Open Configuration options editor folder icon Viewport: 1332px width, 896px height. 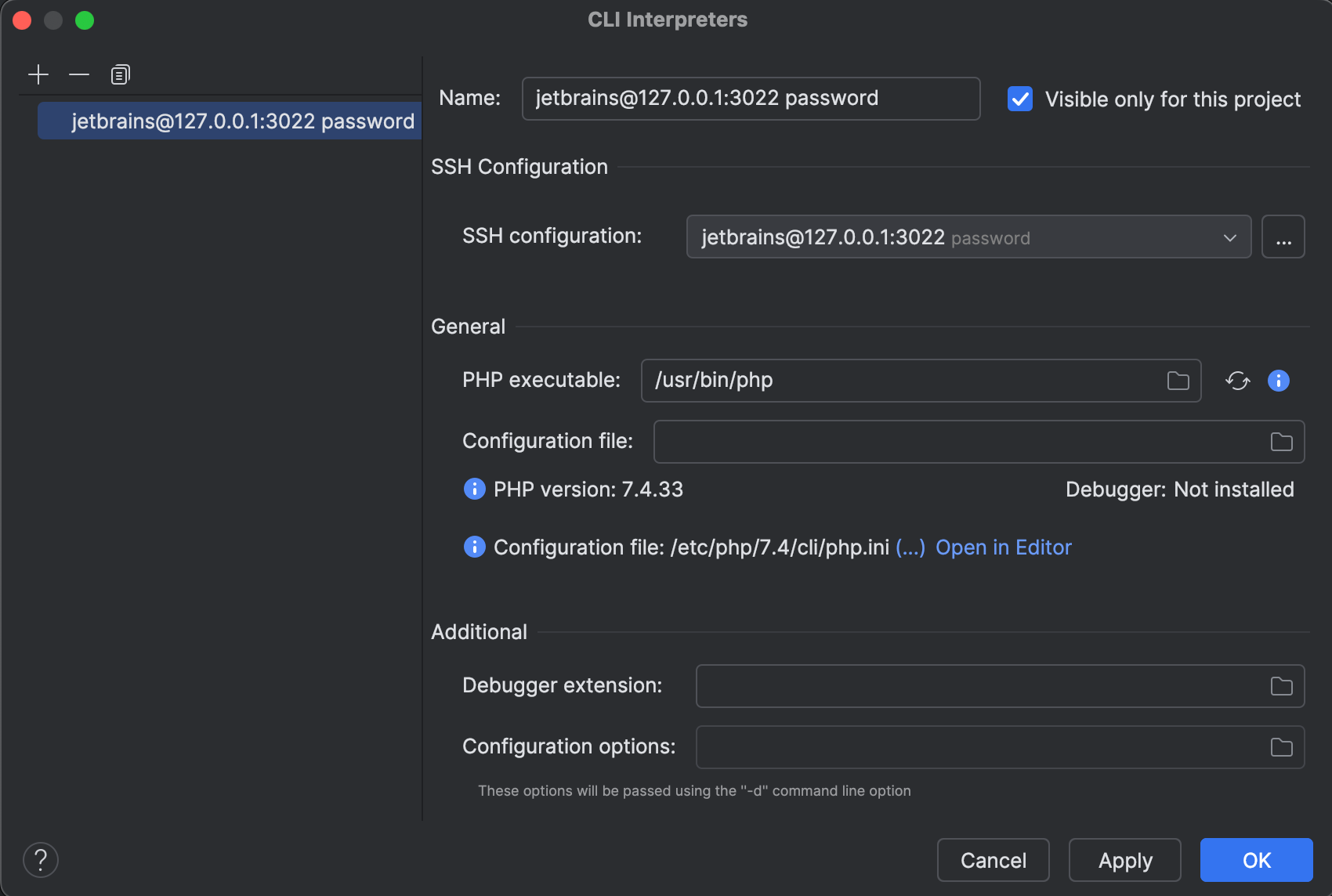[x=1281, y=747]
